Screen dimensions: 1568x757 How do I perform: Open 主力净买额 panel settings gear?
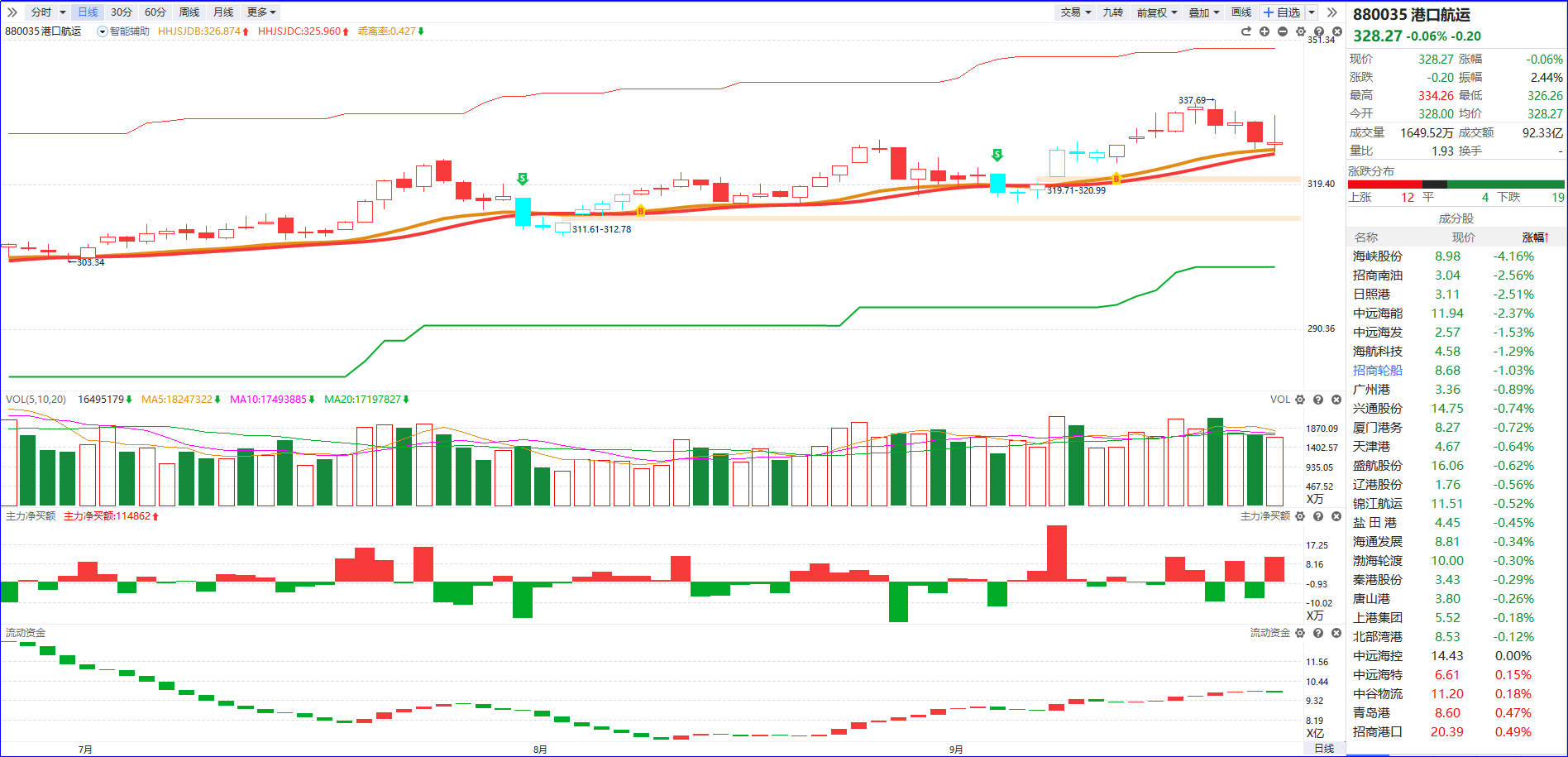(x=1300, y=516)
